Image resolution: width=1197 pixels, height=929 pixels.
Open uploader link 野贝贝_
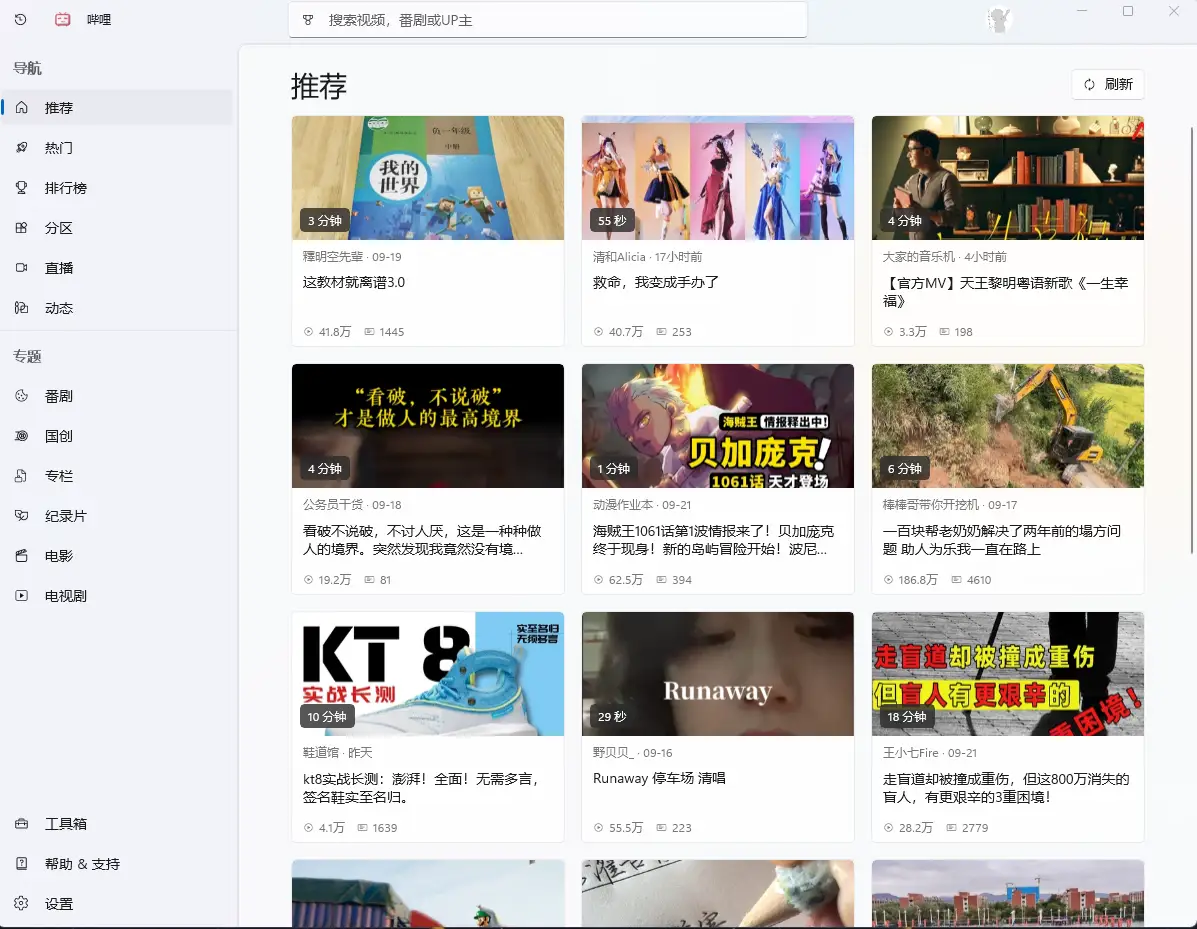(x=613, y=753)
